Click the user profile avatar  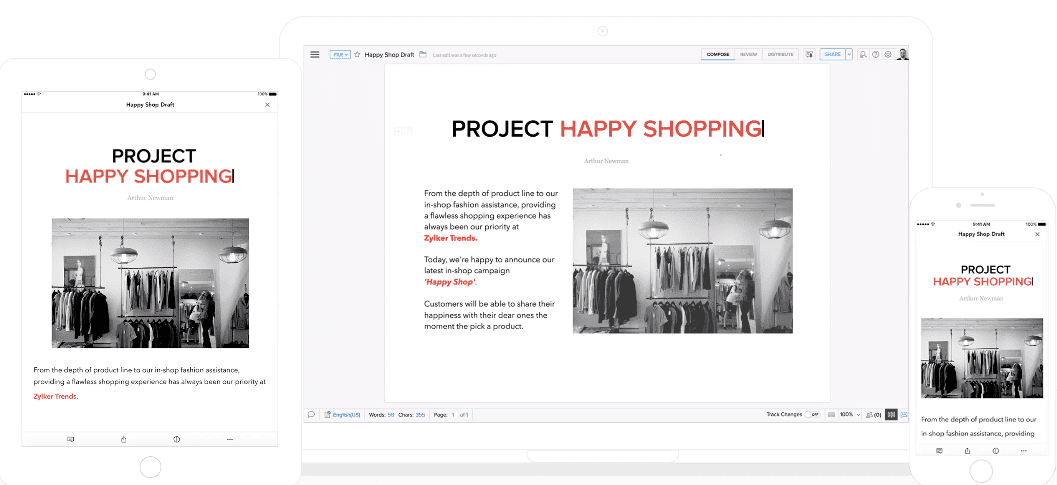tap(903, 54)
